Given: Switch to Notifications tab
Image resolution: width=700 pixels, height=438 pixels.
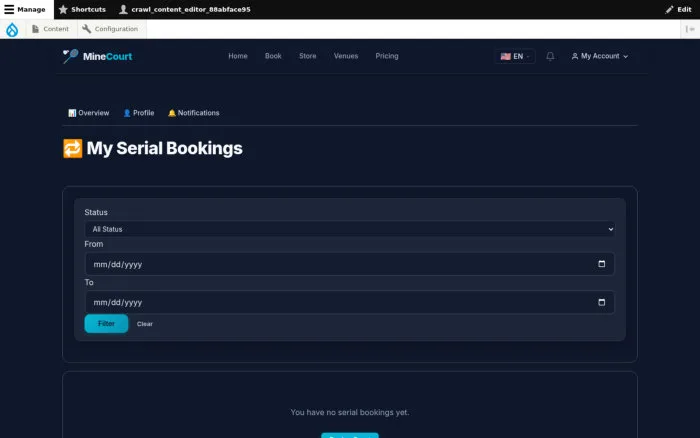Looking at the screenshot, I should pos(193,113).
